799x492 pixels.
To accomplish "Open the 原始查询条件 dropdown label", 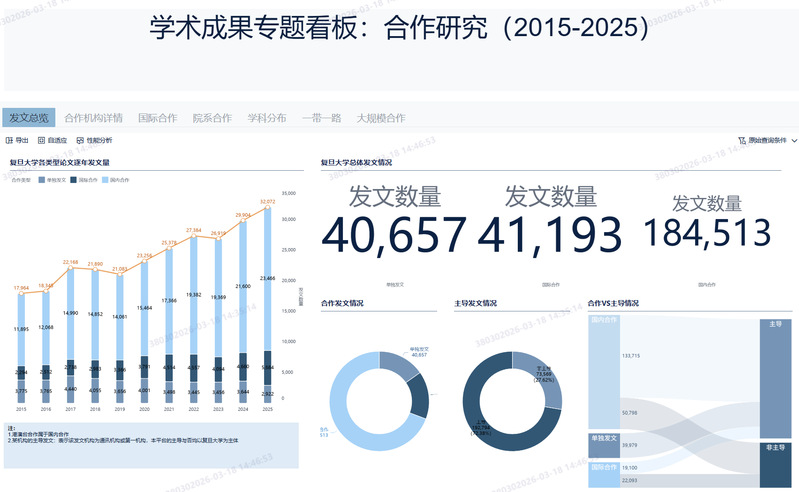I will click(767, 141).
